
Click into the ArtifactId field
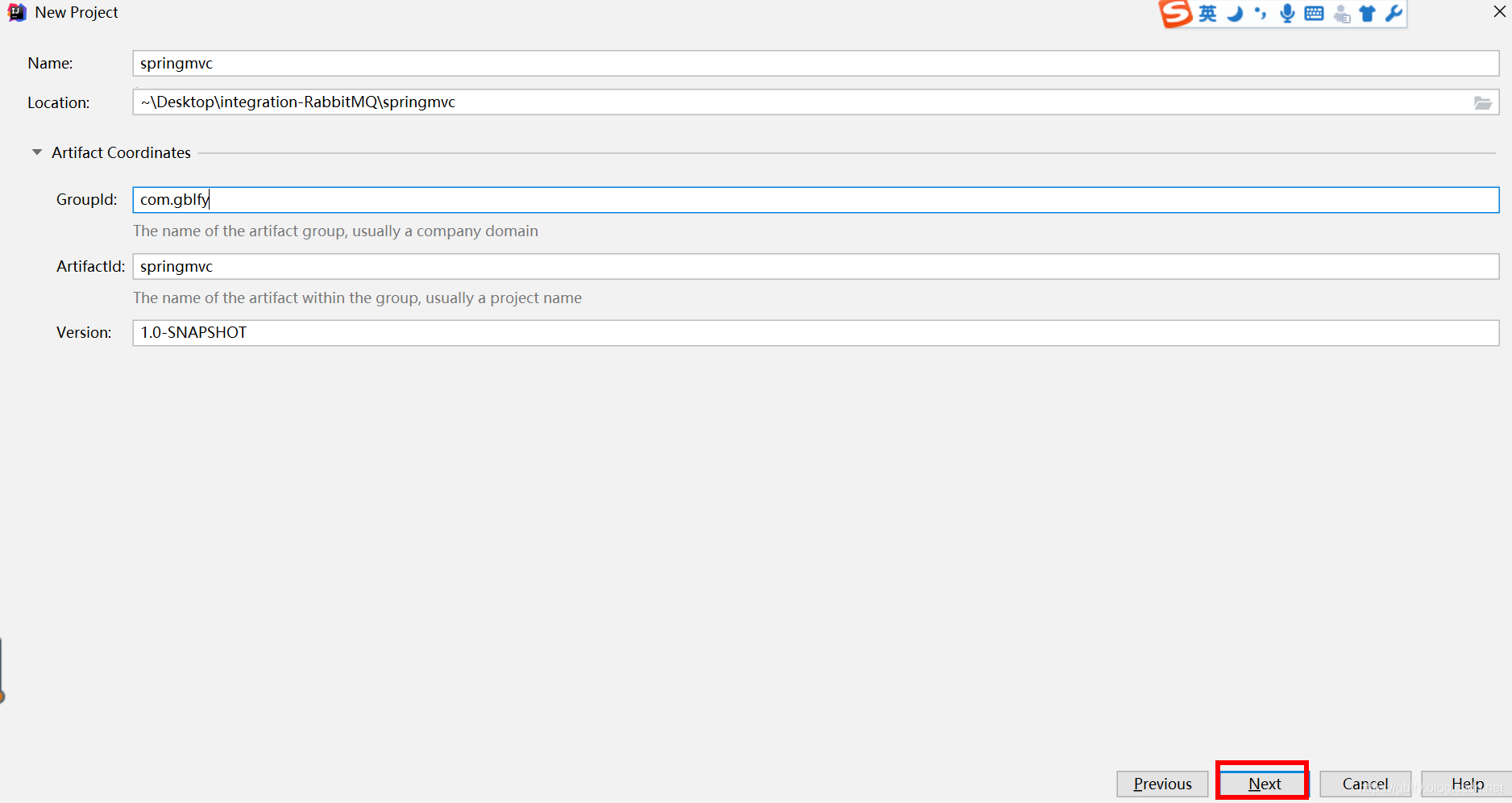point(816,267)
